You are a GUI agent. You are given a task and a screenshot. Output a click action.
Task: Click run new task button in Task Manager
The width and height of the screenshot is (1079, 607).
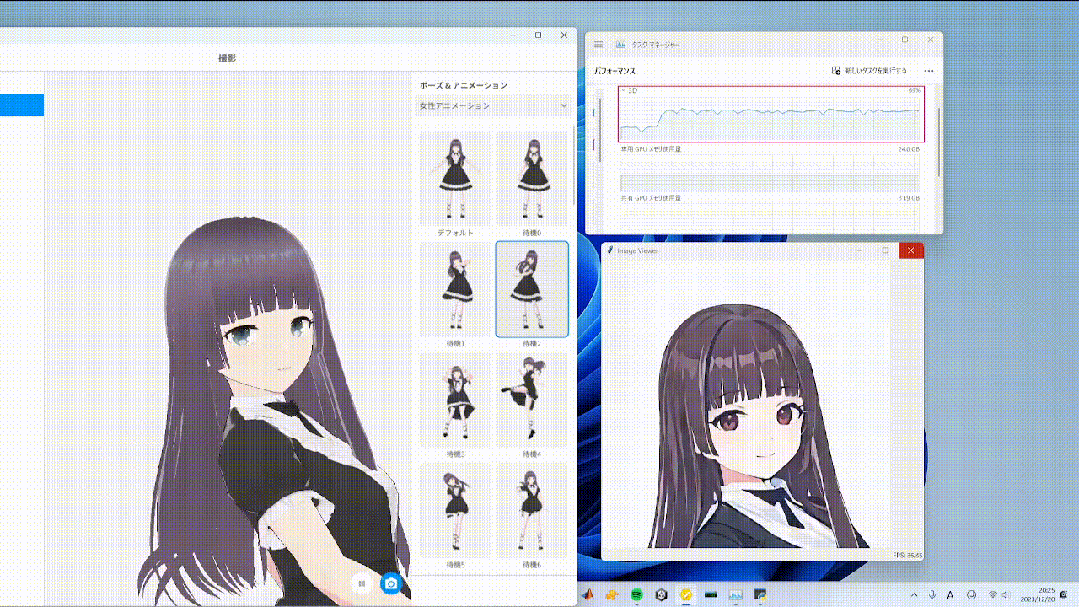click(x=869, y=72)
